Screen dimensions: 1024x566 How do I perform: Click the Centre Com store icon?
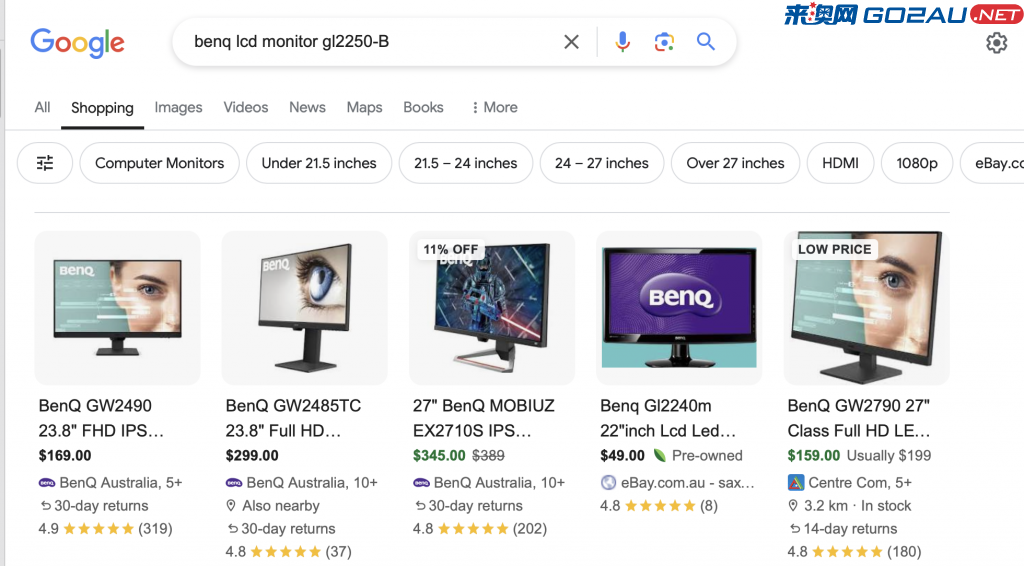(x=795, y=483)
